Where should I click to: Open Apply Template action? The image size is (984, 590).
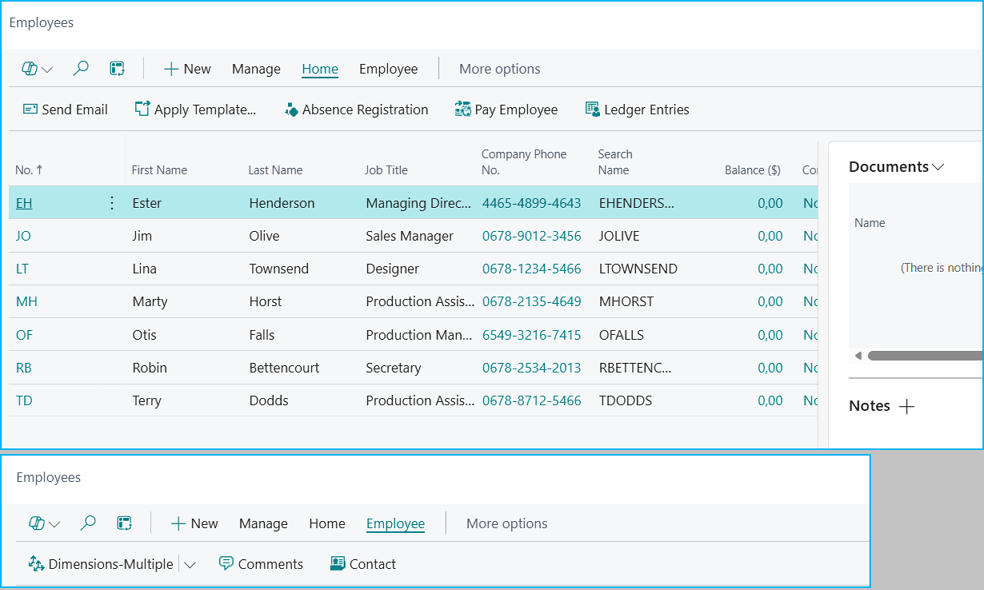point(196,110)
